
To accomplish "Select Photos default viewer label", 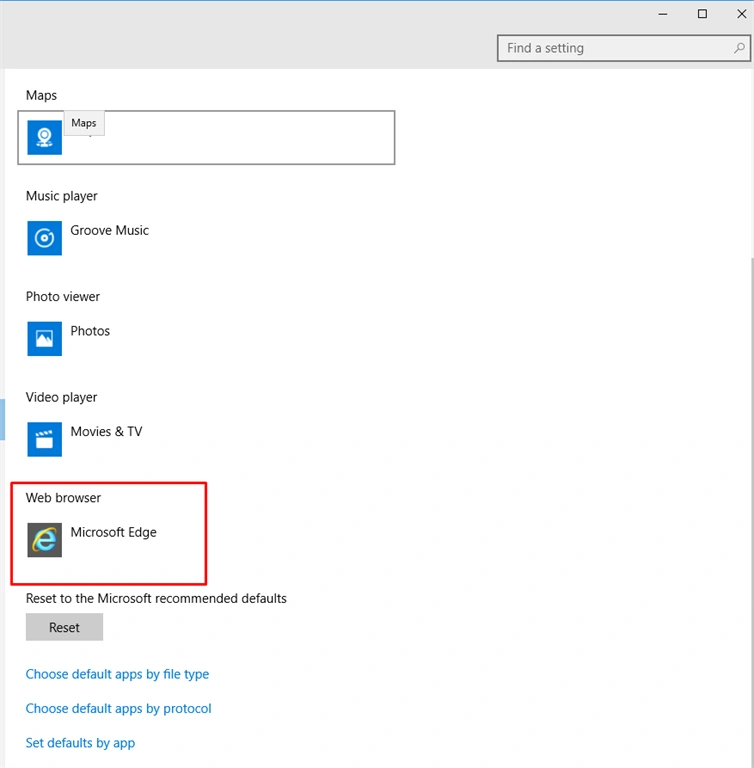I will (90, 331).
